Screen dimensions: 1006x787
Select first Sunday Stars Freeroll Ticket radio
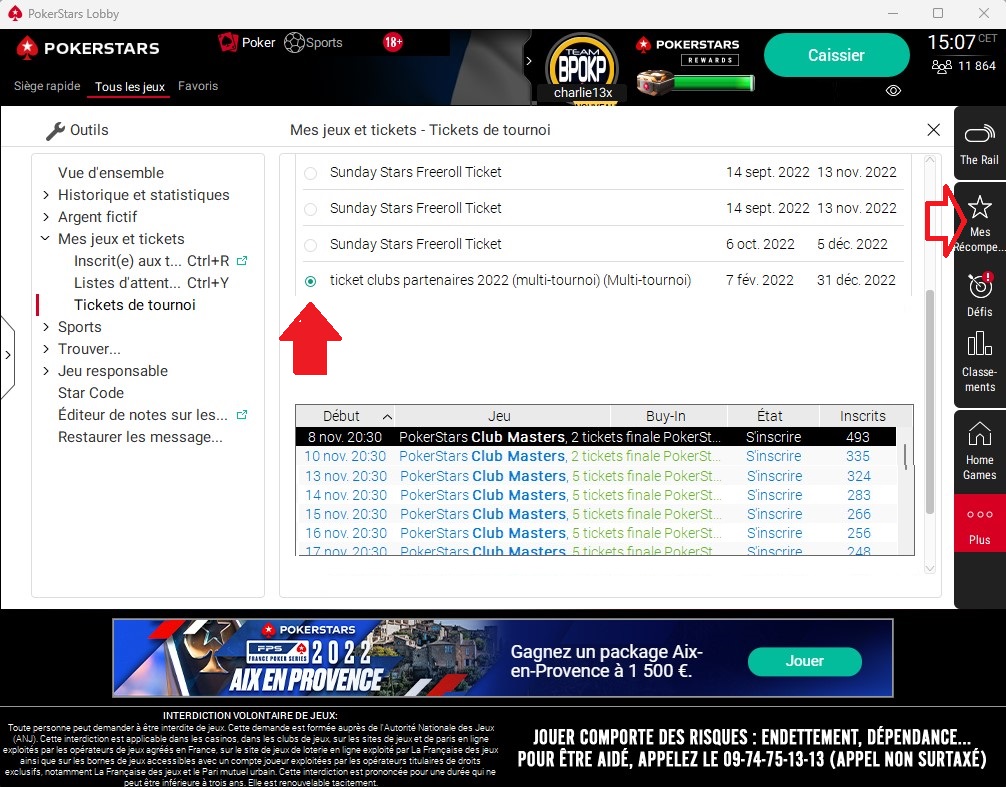[x=311, y=173]
